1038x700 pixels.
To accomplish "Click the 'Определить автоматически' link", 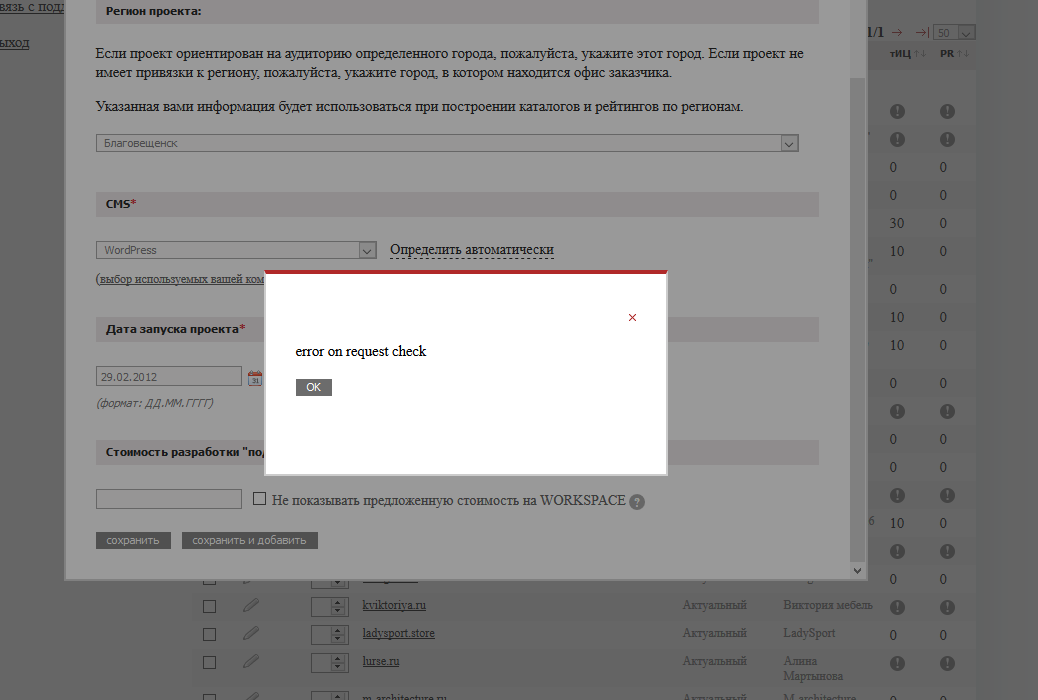I will (471, 250).
